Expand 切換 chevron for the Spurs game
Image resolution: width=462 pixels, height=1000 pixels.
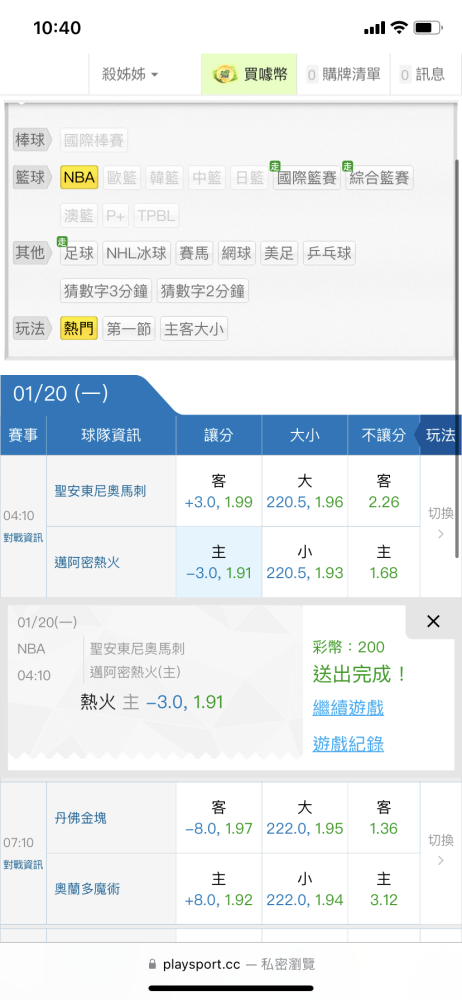tap(440, 522)
